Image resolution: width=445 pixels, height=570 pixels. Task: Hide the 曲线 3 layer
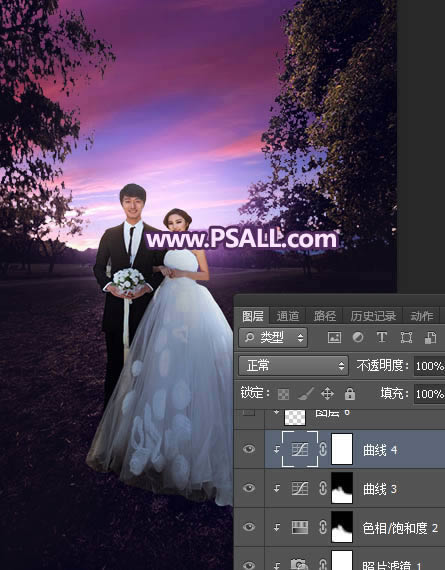(x=249, y=488)
